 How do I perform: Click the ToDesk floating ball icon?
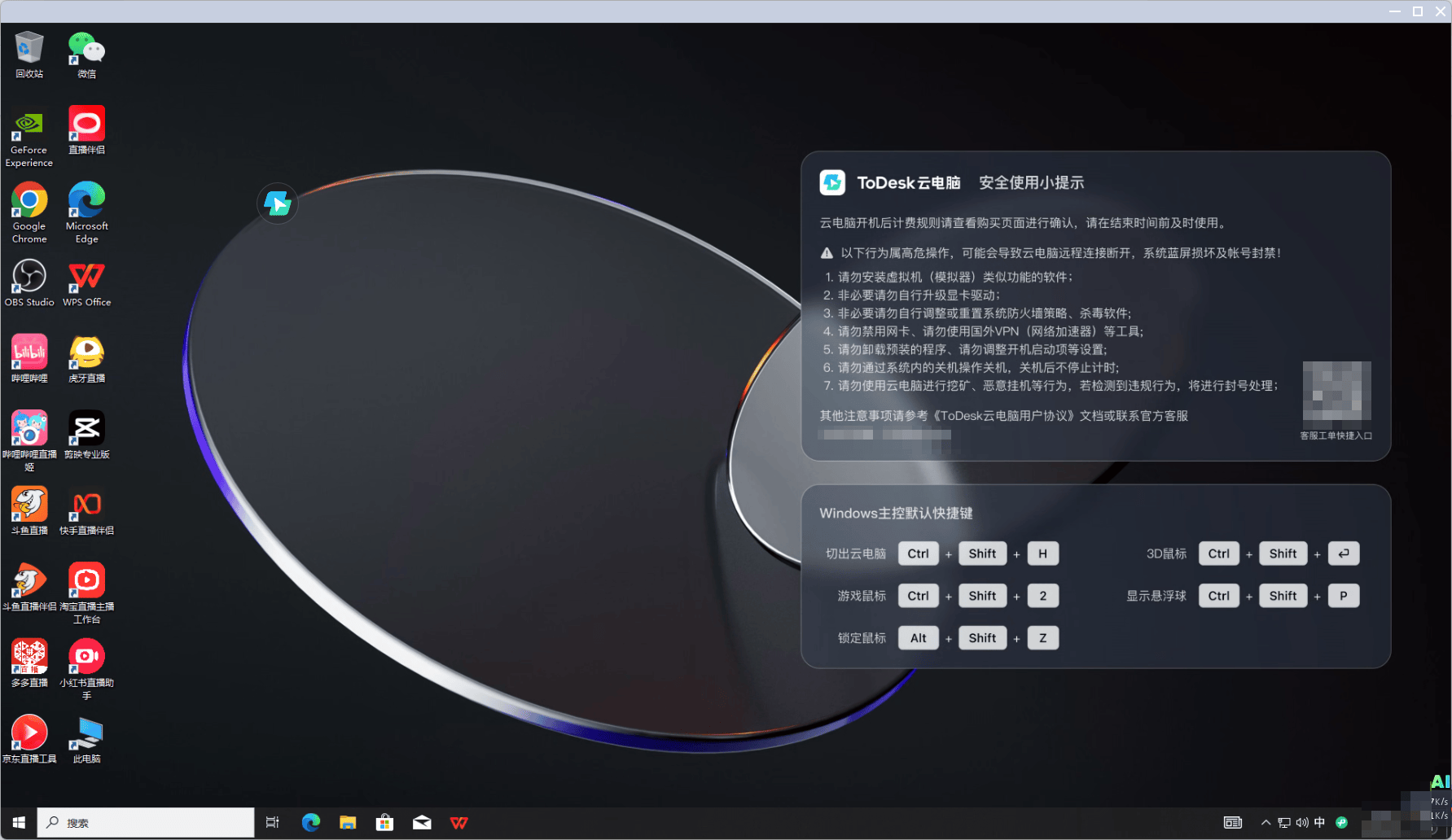(x=278, y=203)
